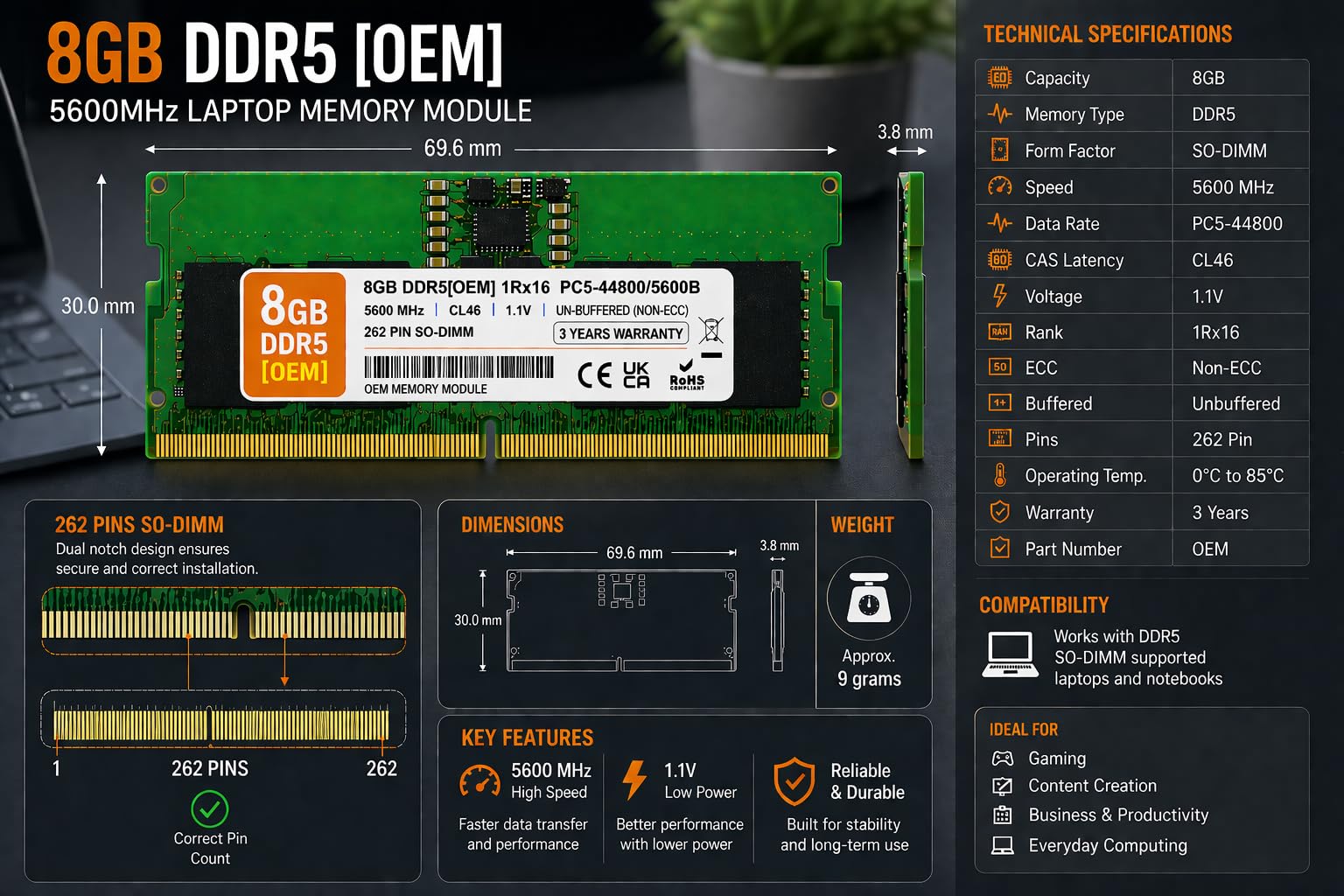Select the Speed gauge icon in the specifications table
This screenshot has width=1344, height=896.
(x=999, y=186)
